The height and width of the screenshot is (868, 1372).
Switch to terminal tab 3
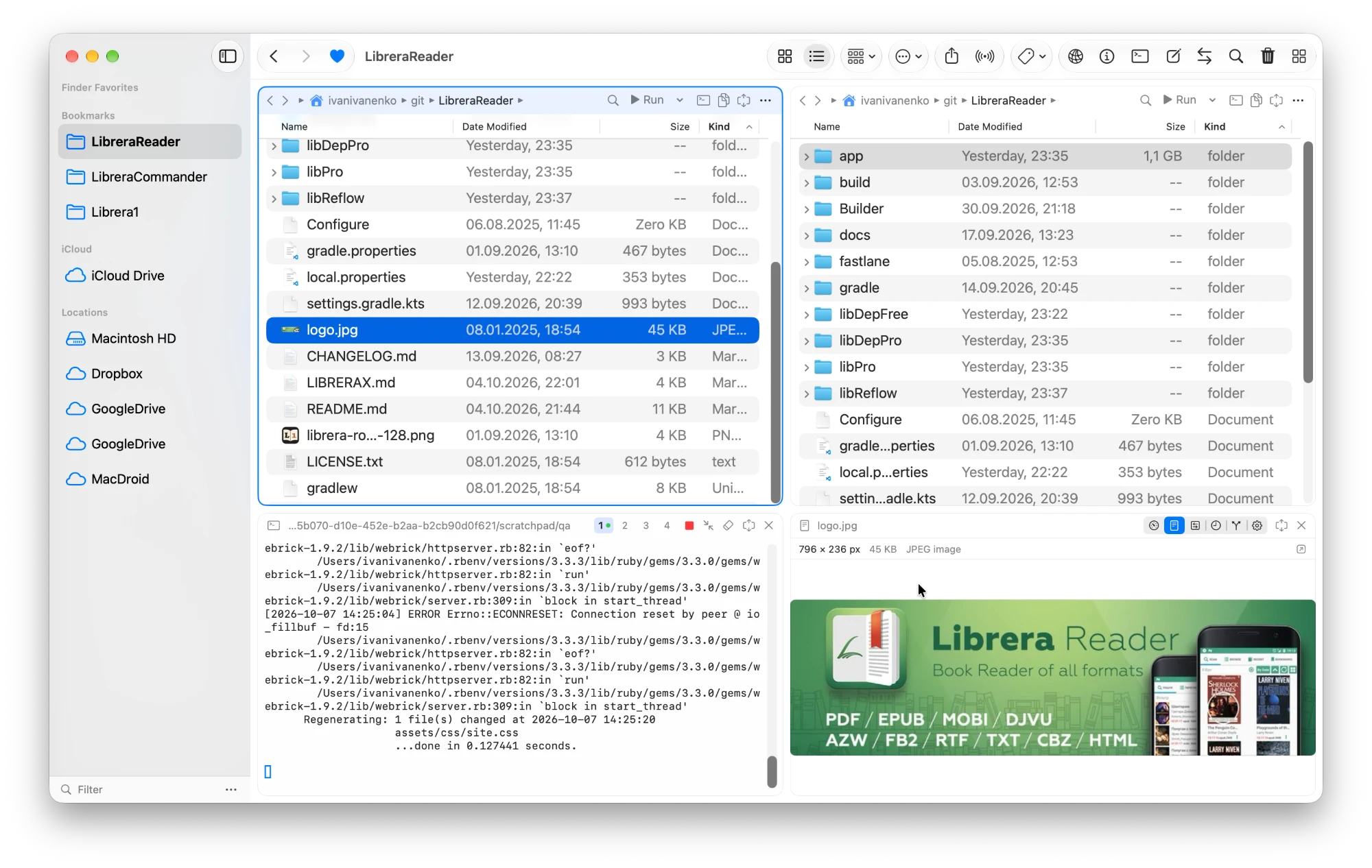(x=646, y=525)
